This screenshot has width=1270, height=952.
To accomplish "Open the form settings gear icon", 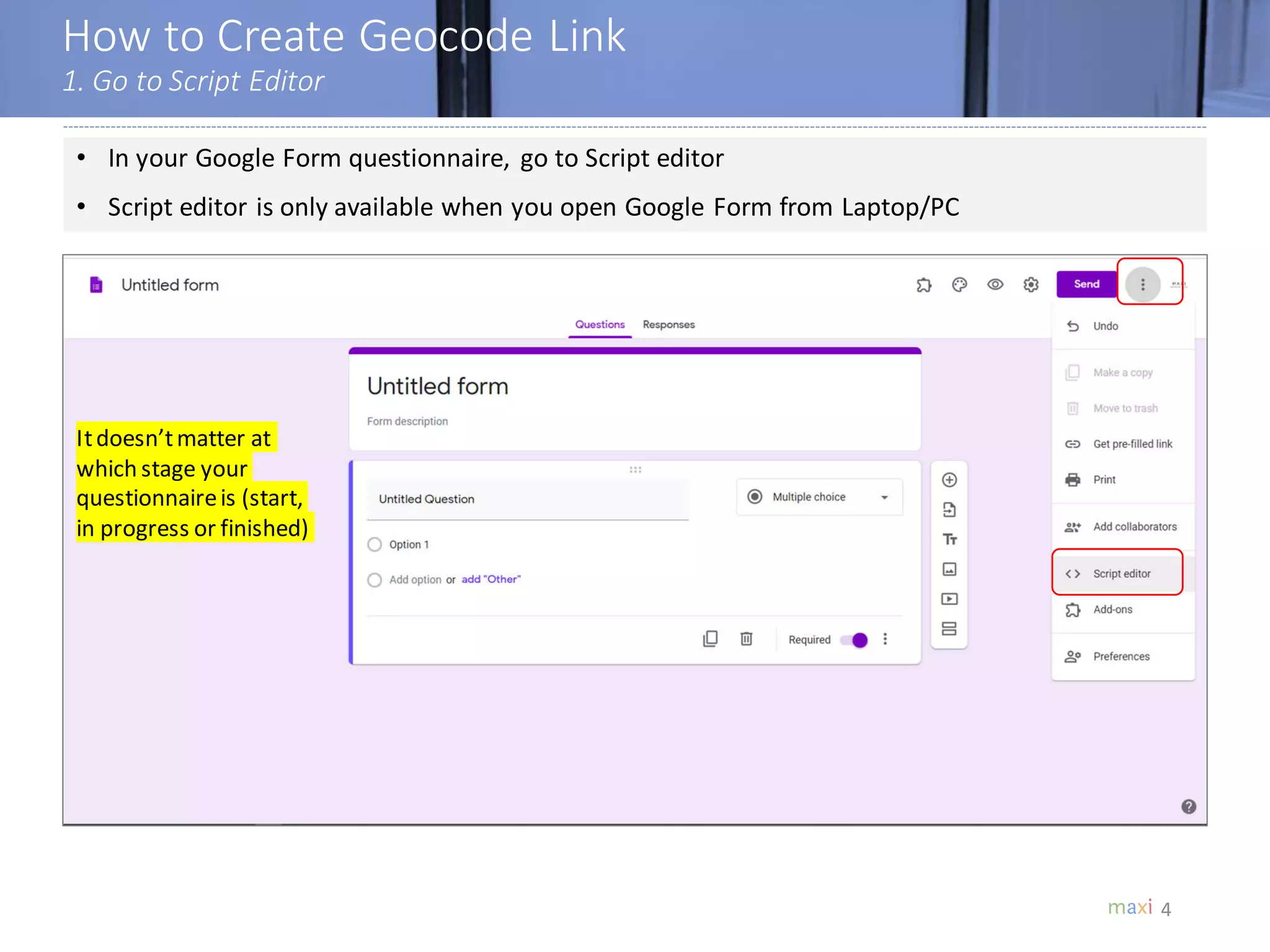I will click(x=1031, y=284).
